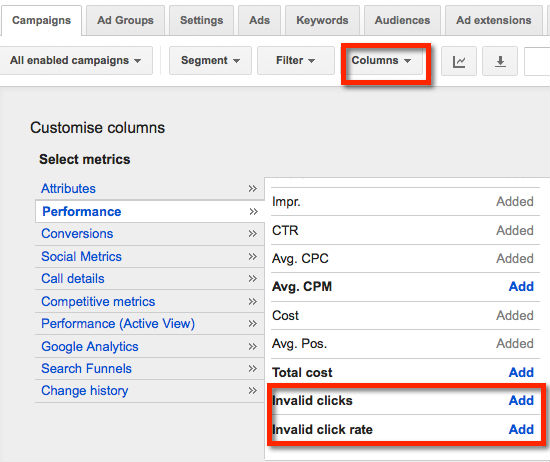Open the Filter dropdown menu
This screenshot has width=550, height=462.
[x=296, y=60]
